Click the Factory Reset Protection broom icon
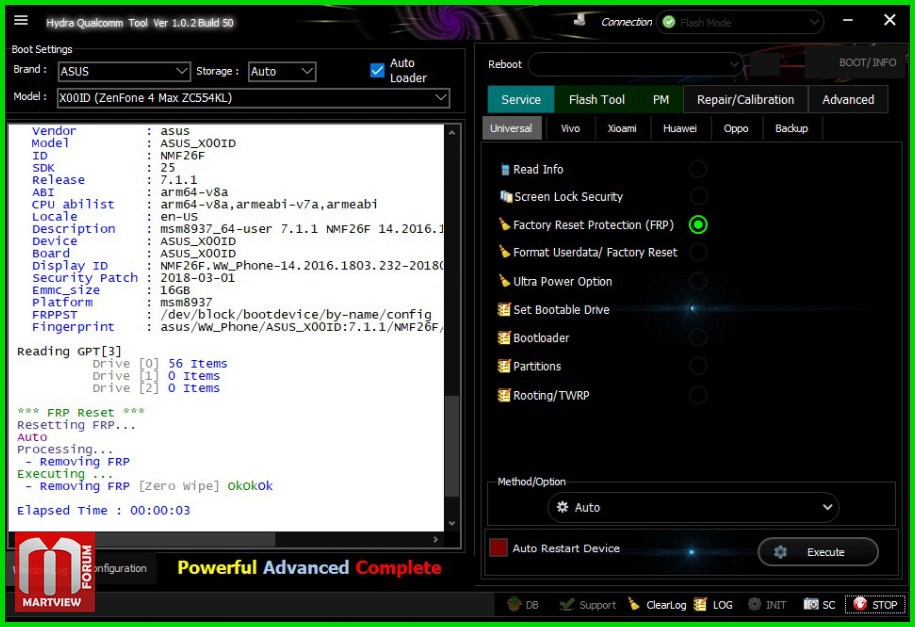The height and width of the screenshot is (627, 915). (x=504, y=224)
